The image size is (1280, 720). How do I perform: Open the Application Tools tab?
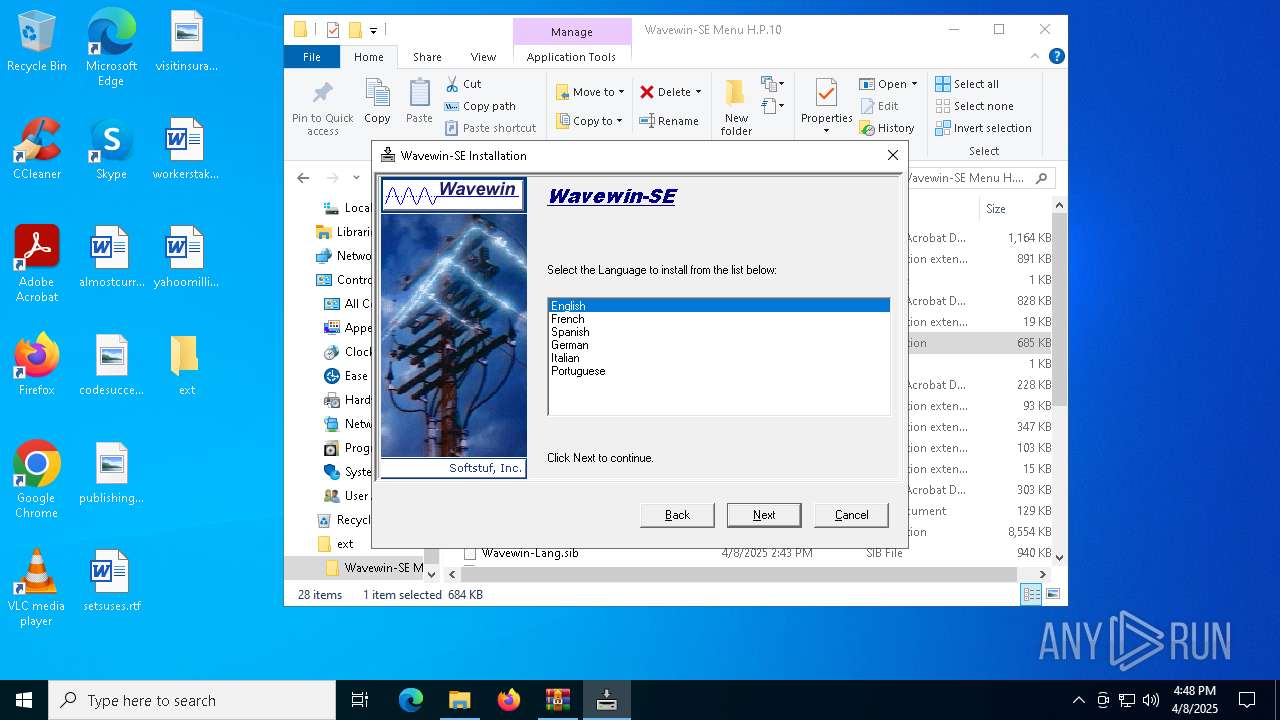click(x=571, y=57)
